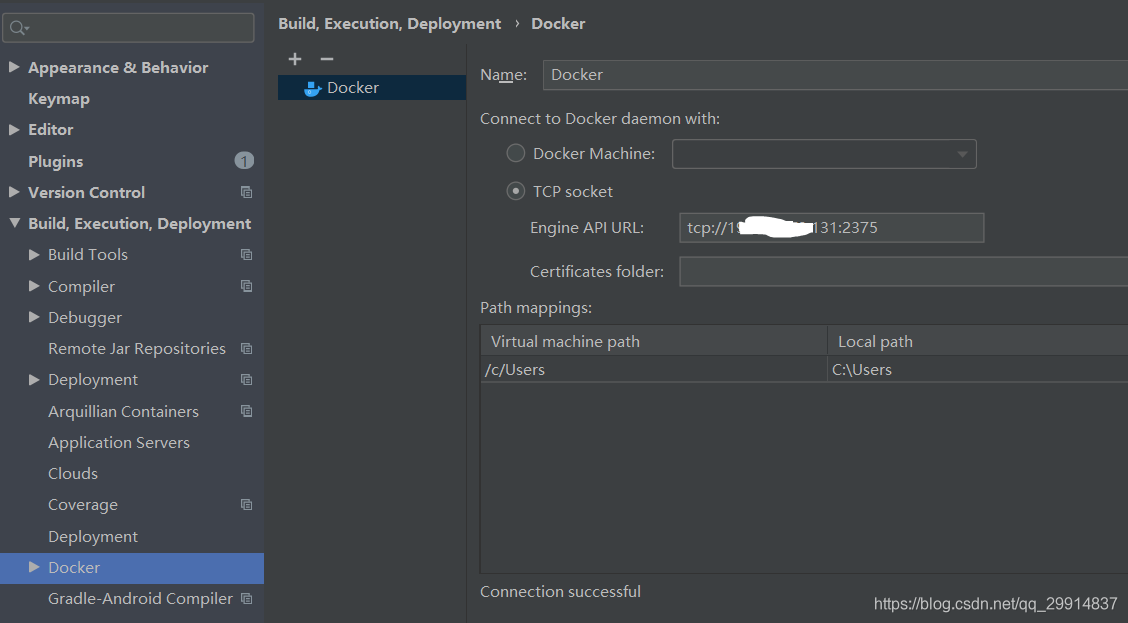Viewport: 1128px width, 623px height.
Task: Select the Docker Machine radio button
Action: [516, 153]
